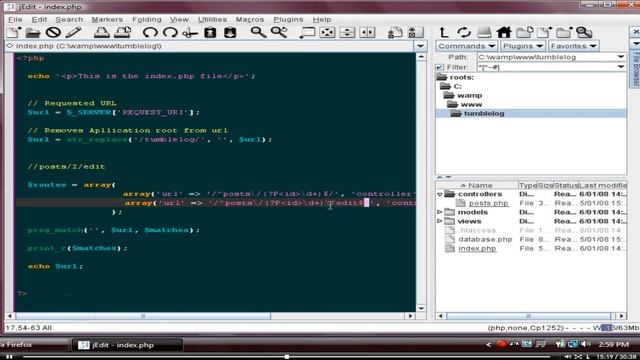Open Global Options toolbar icon
This screenshot has height=360, width=640.
416,32
